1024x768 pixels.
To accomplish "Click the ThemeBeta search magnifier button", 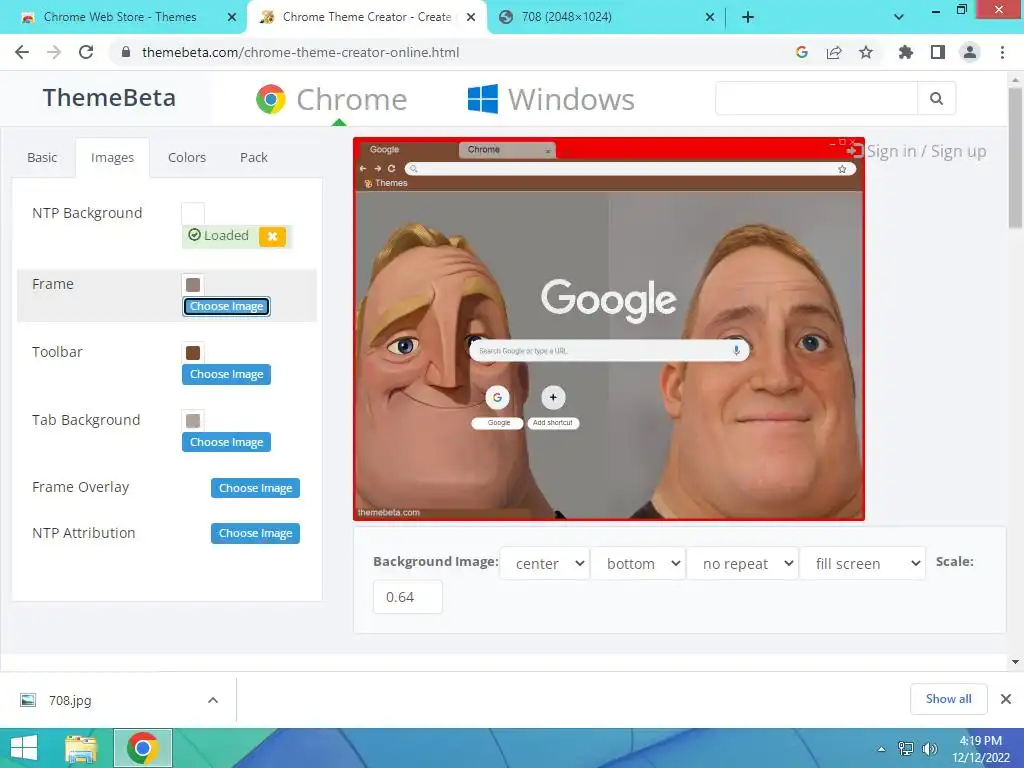I will tap(936, 98).
